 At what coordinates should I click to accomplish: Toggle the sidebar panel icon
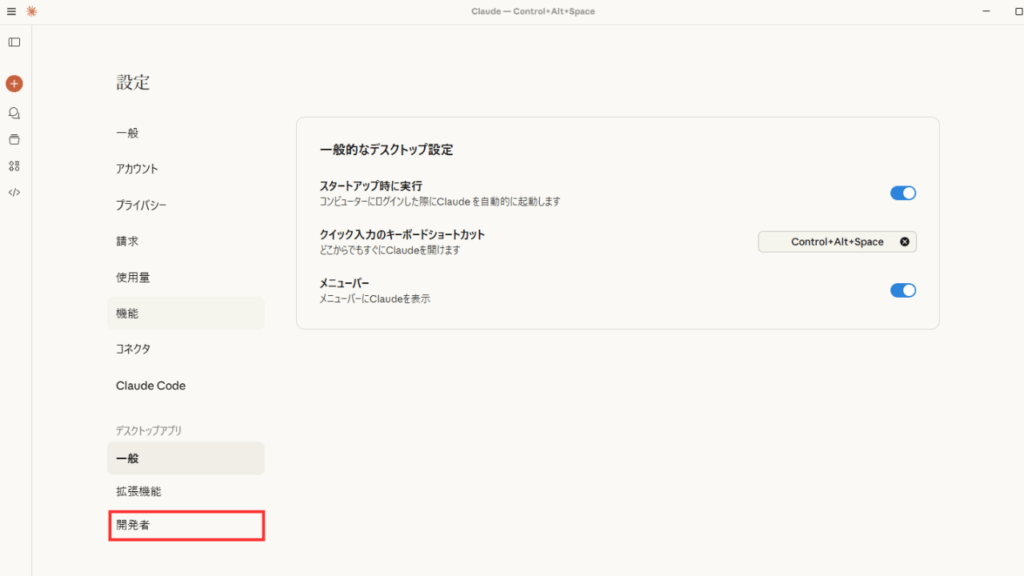tap(14, 42)
